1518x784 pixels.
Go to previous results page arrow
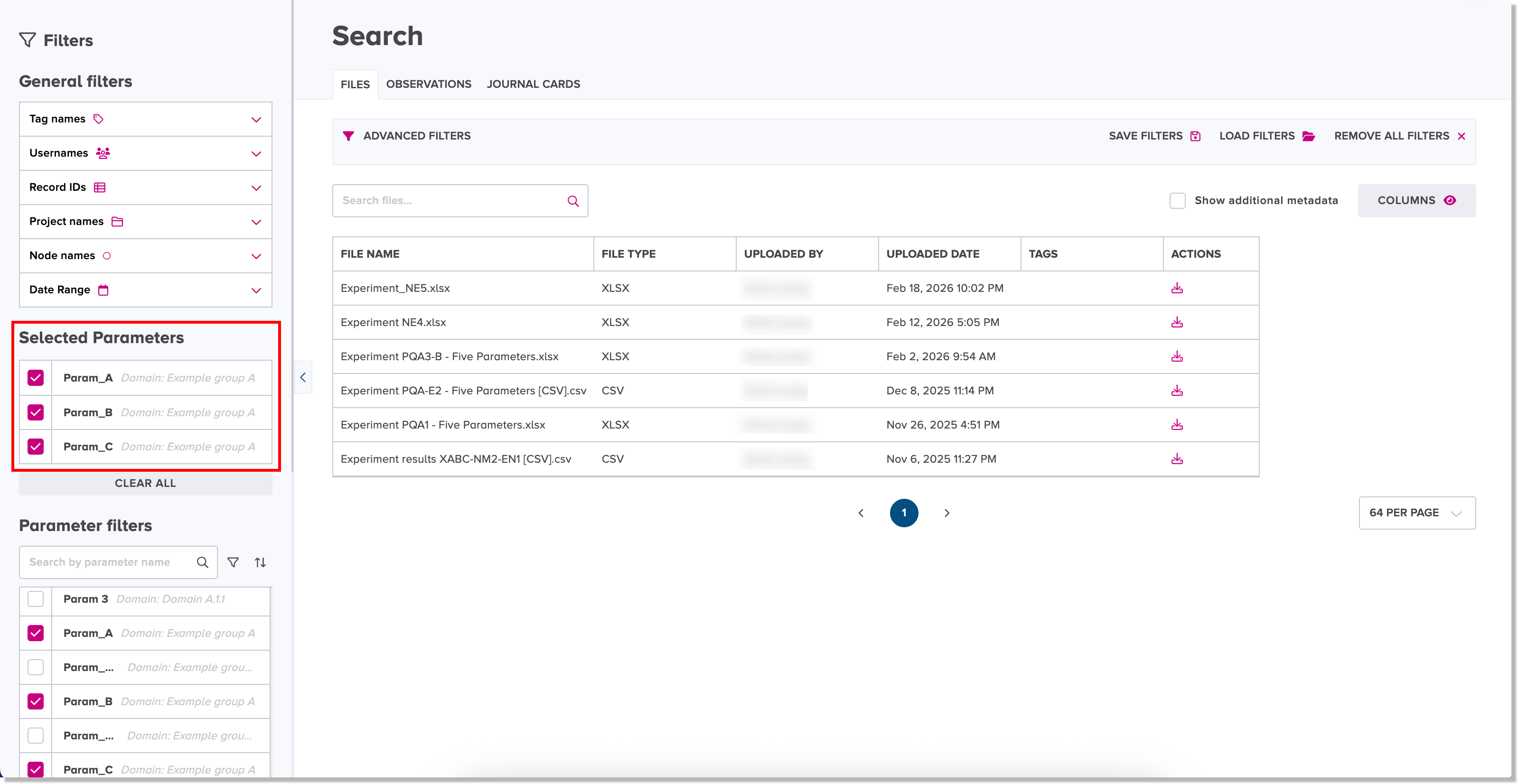[861, 513]
